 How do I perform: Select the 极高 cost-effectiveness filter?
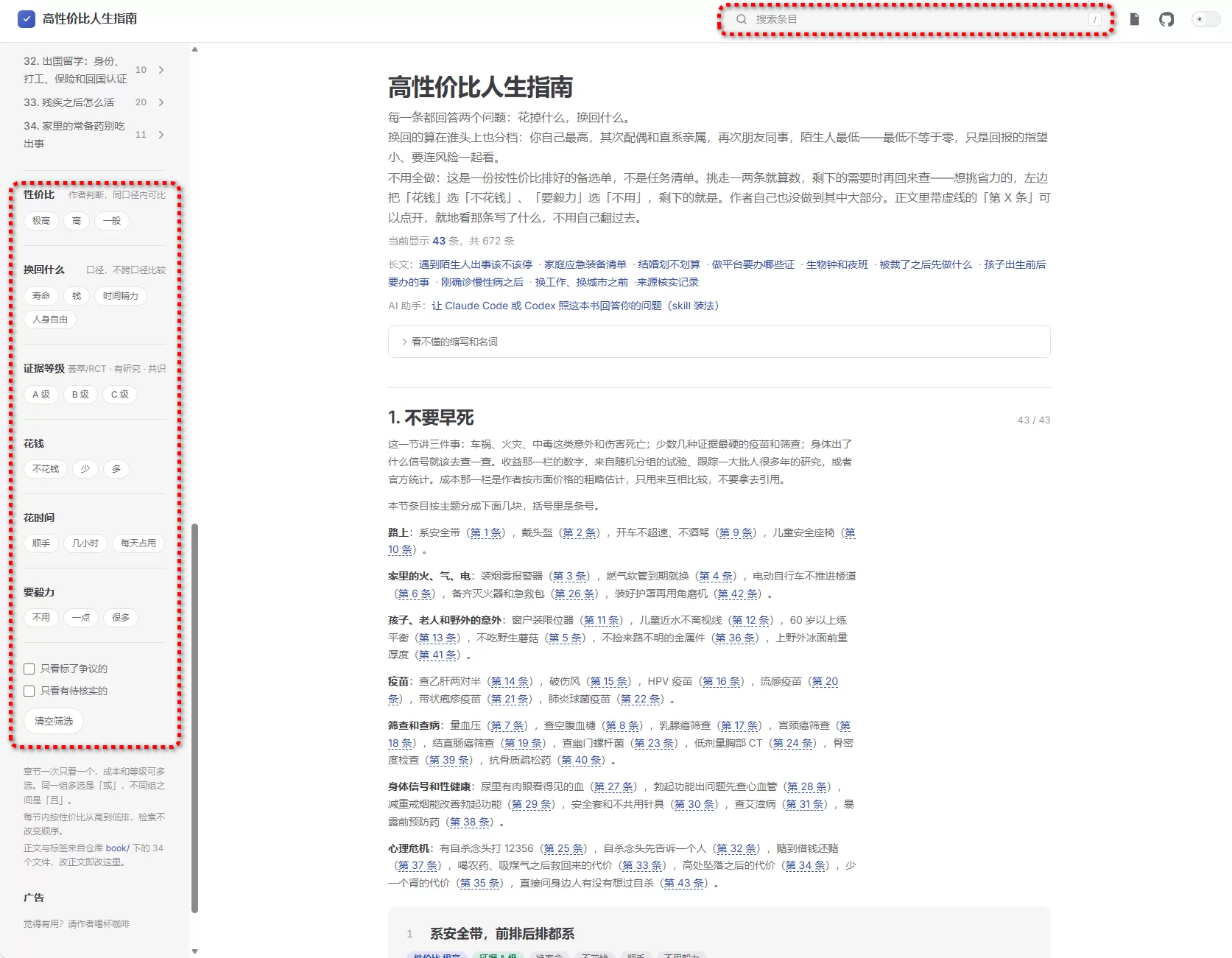[41, 221]
